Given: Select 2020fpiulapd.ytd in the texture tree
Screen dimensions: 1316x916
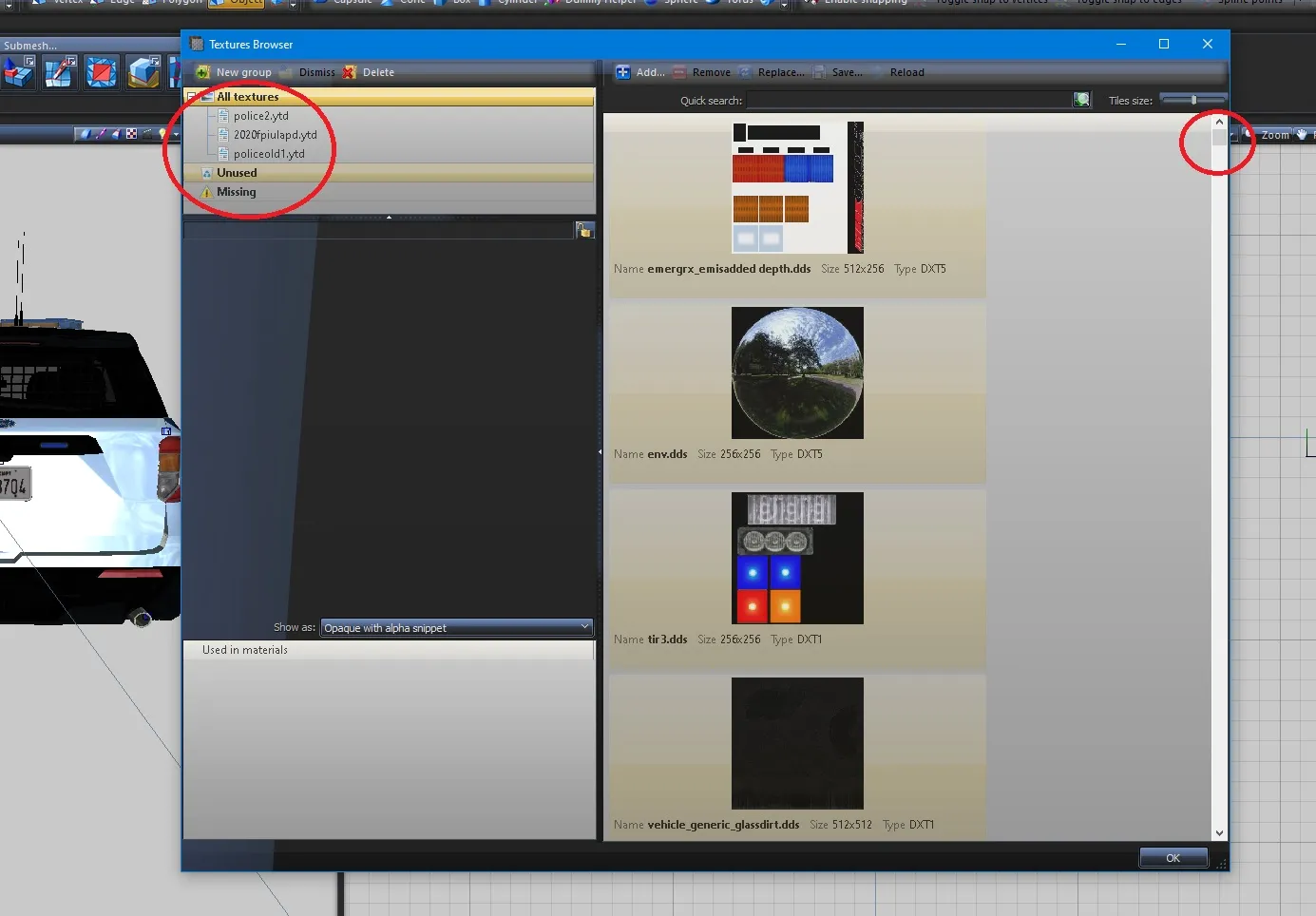Looking at the screenshot, I should 275,135.
